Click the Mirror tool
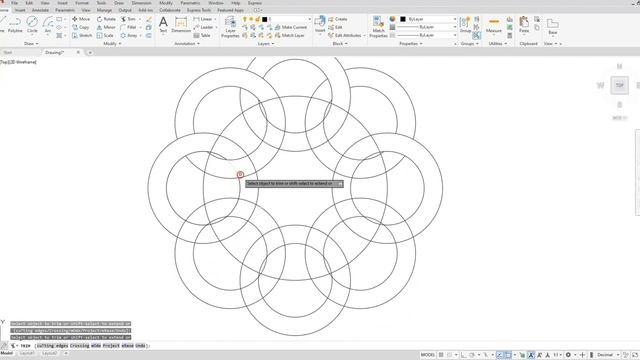640x360 pixels. pyautogui.click(x=106, y=27)
